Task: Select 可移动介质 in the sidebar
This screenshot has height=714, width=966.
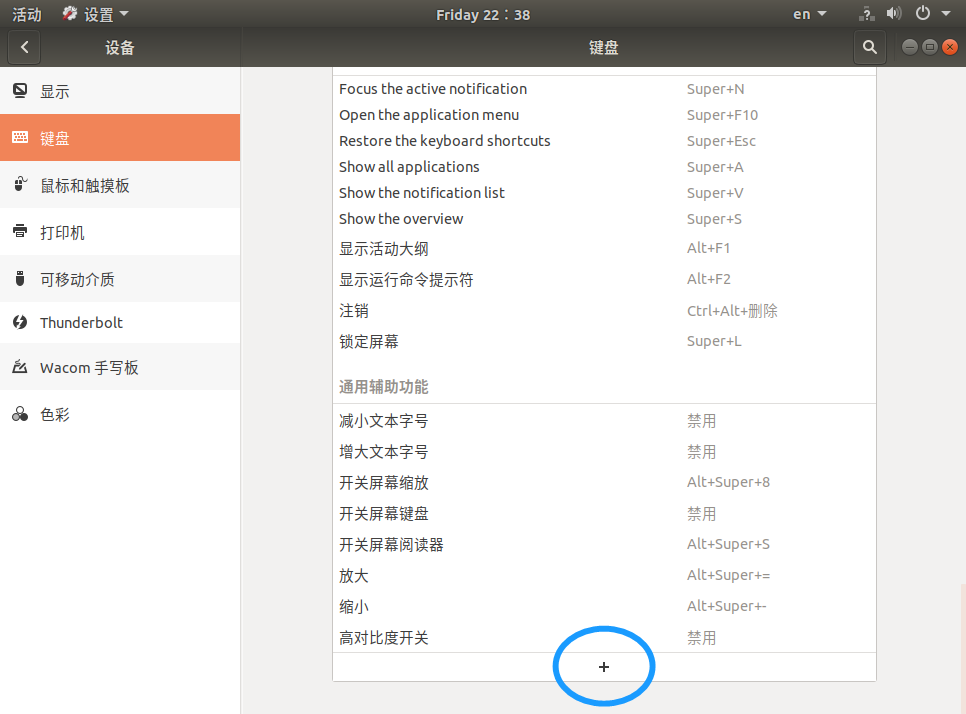Action: pyautogui.click(x=120, y=278)
